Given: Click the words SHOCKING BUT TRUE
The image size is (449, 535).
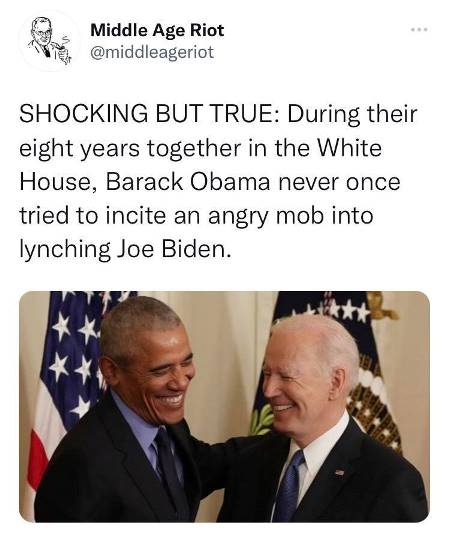Looking at the screenshot, I should pyautogui.click(x=147, y=114).
